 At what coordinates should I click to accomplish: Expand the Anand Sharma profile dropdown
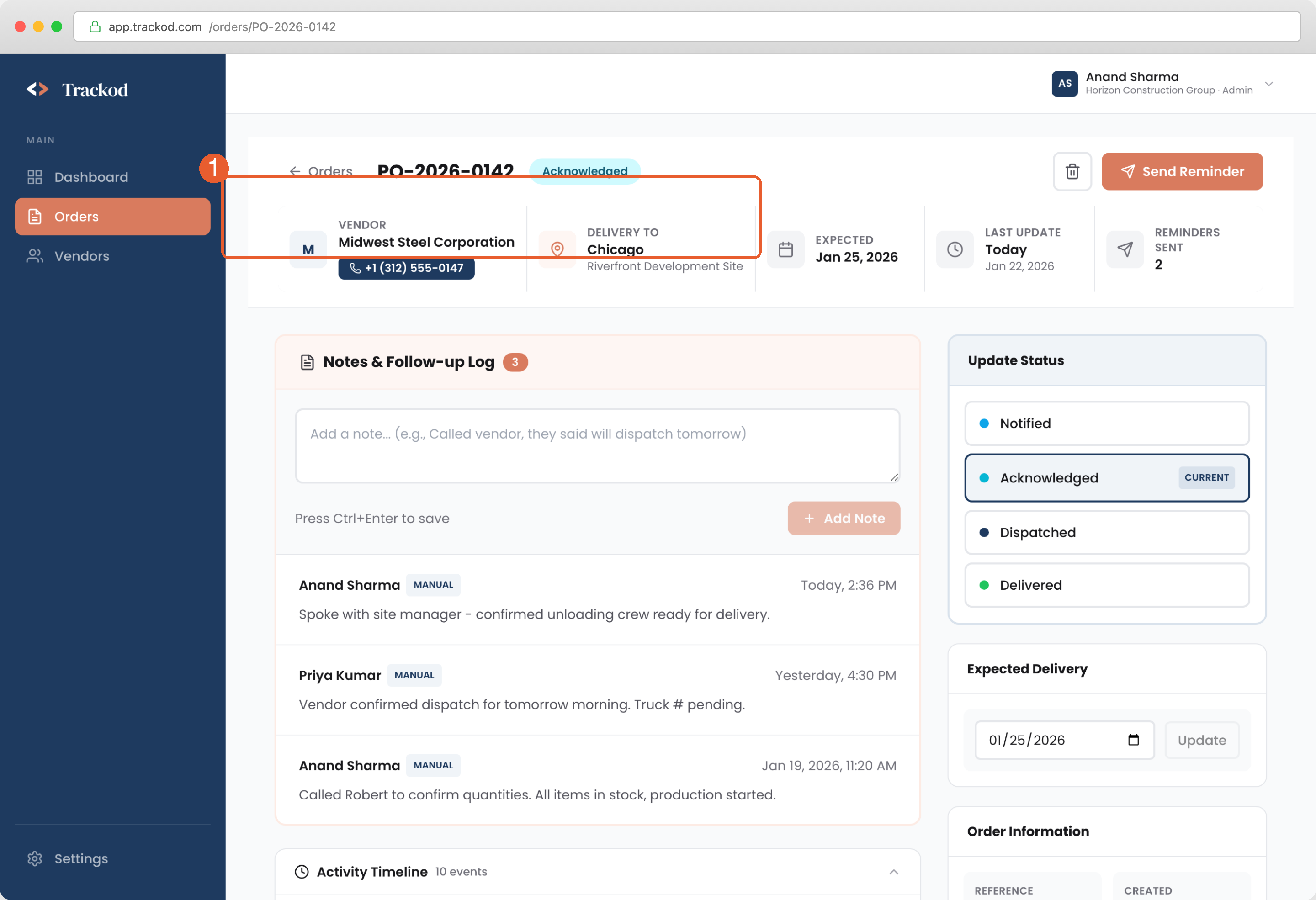(x=1269, y=83)
